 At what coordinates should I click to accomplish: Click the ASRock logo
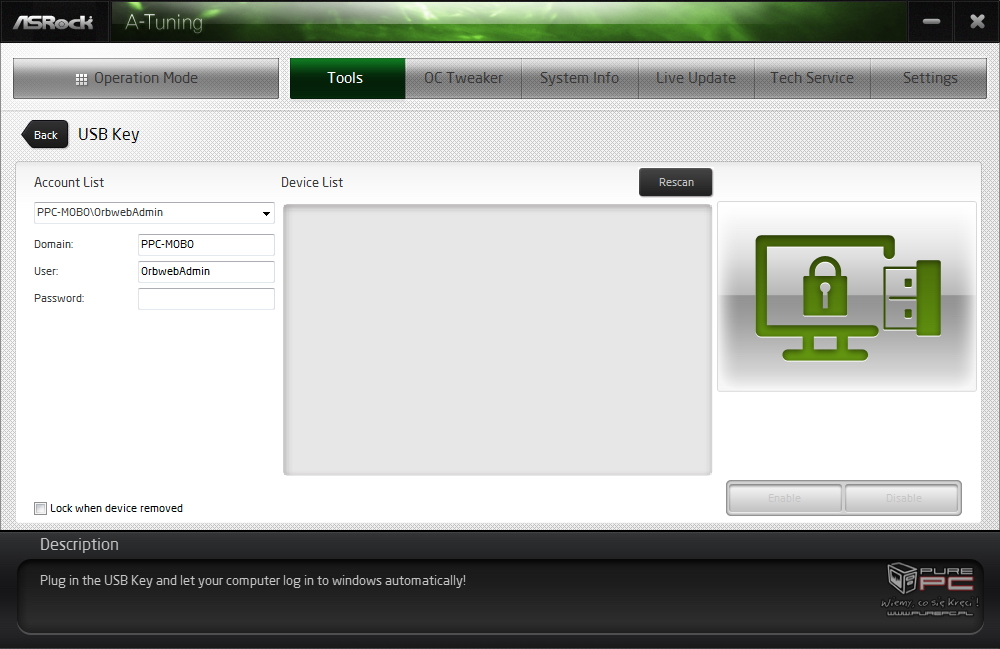coord(54,22)
